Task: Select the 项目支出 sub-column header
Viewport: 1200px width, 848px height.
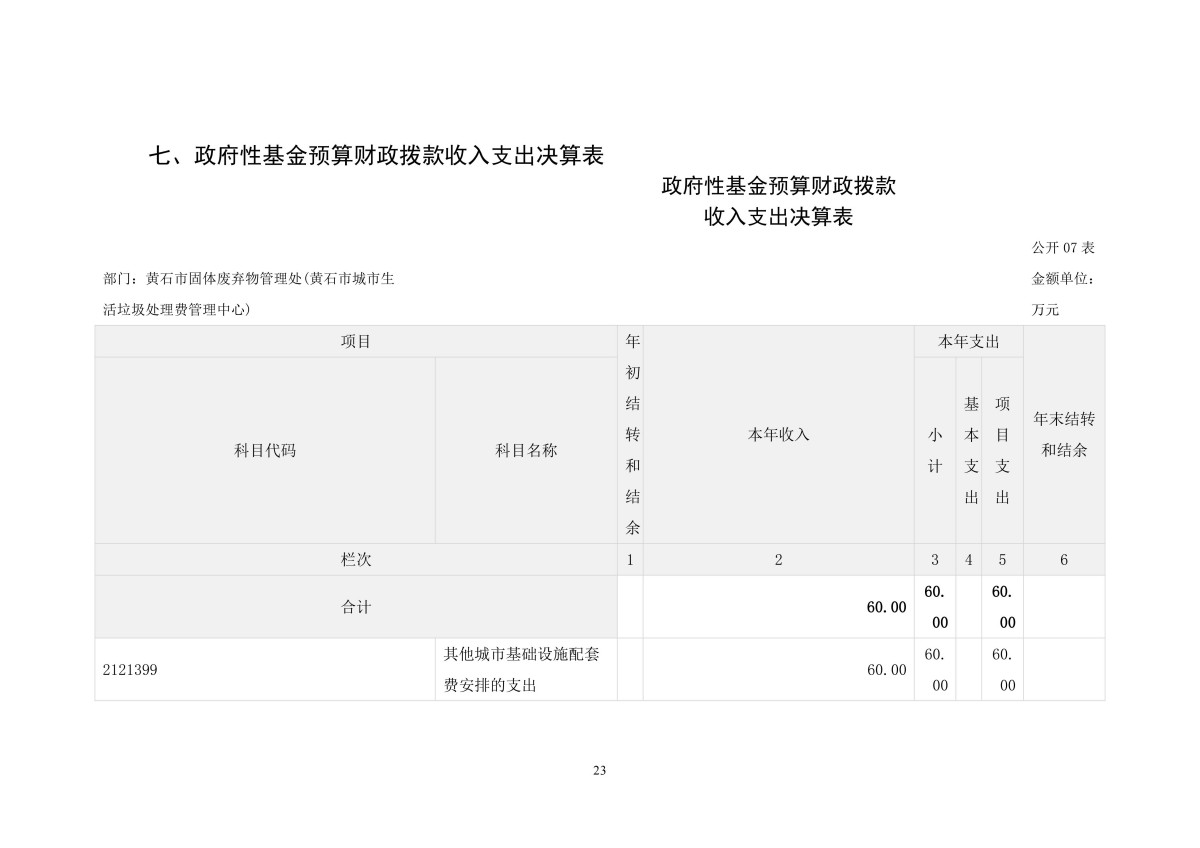Action: [x=1002, y=451]
